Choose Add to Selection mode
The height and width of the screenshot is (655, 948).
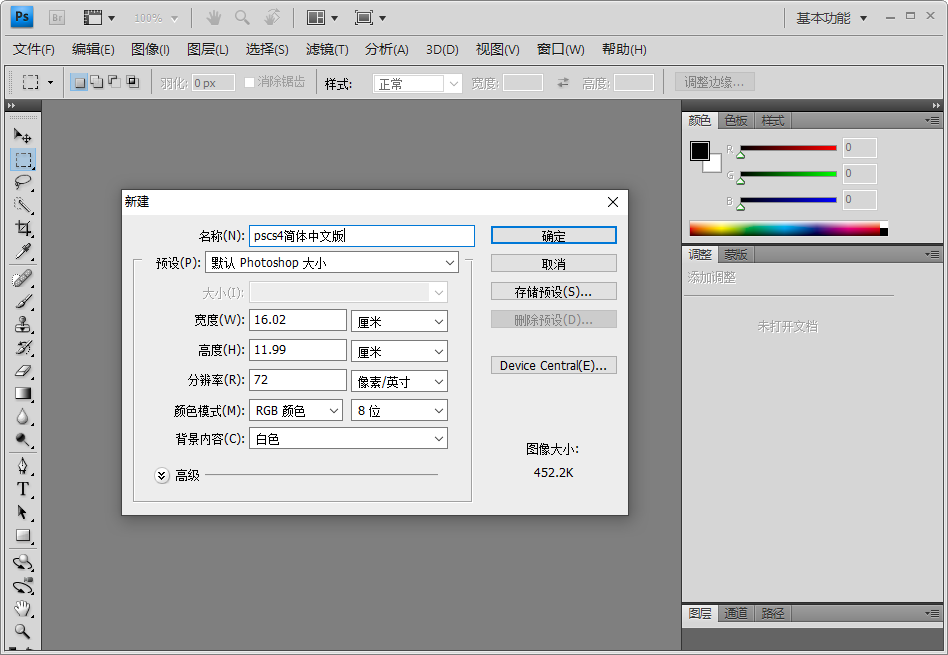(x=97, y=82)
